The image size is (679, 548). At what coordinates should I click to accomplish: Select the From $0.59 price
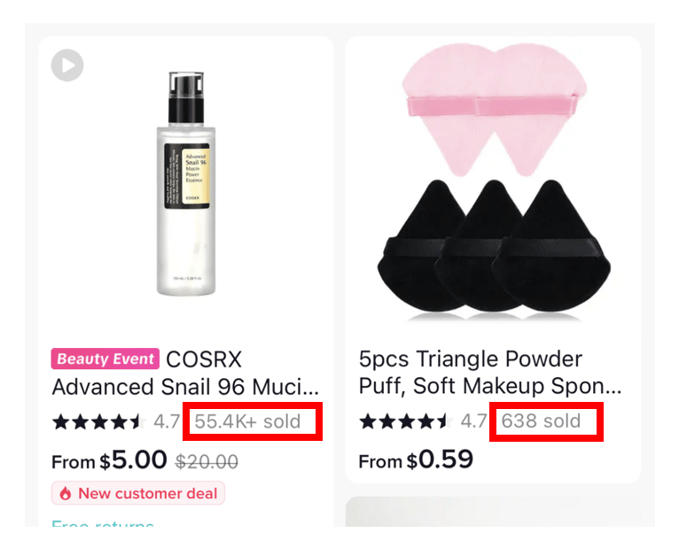(x=416, y=460)
